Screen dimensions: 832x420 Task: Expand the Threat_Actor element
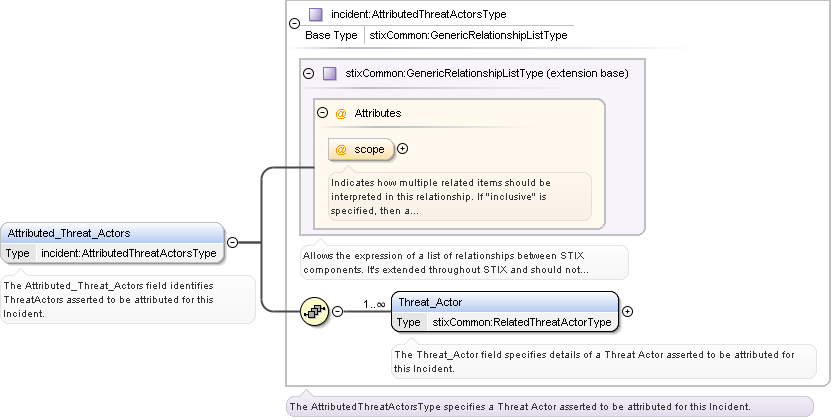pos(627,311)
